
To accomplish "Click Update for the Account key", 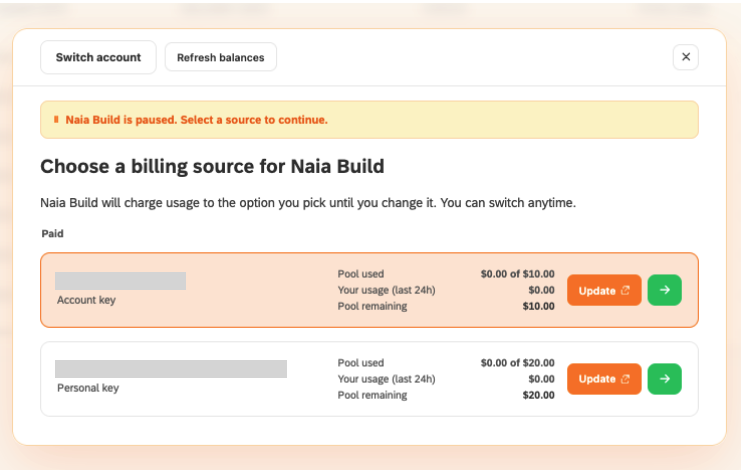I will coord(604,290).
